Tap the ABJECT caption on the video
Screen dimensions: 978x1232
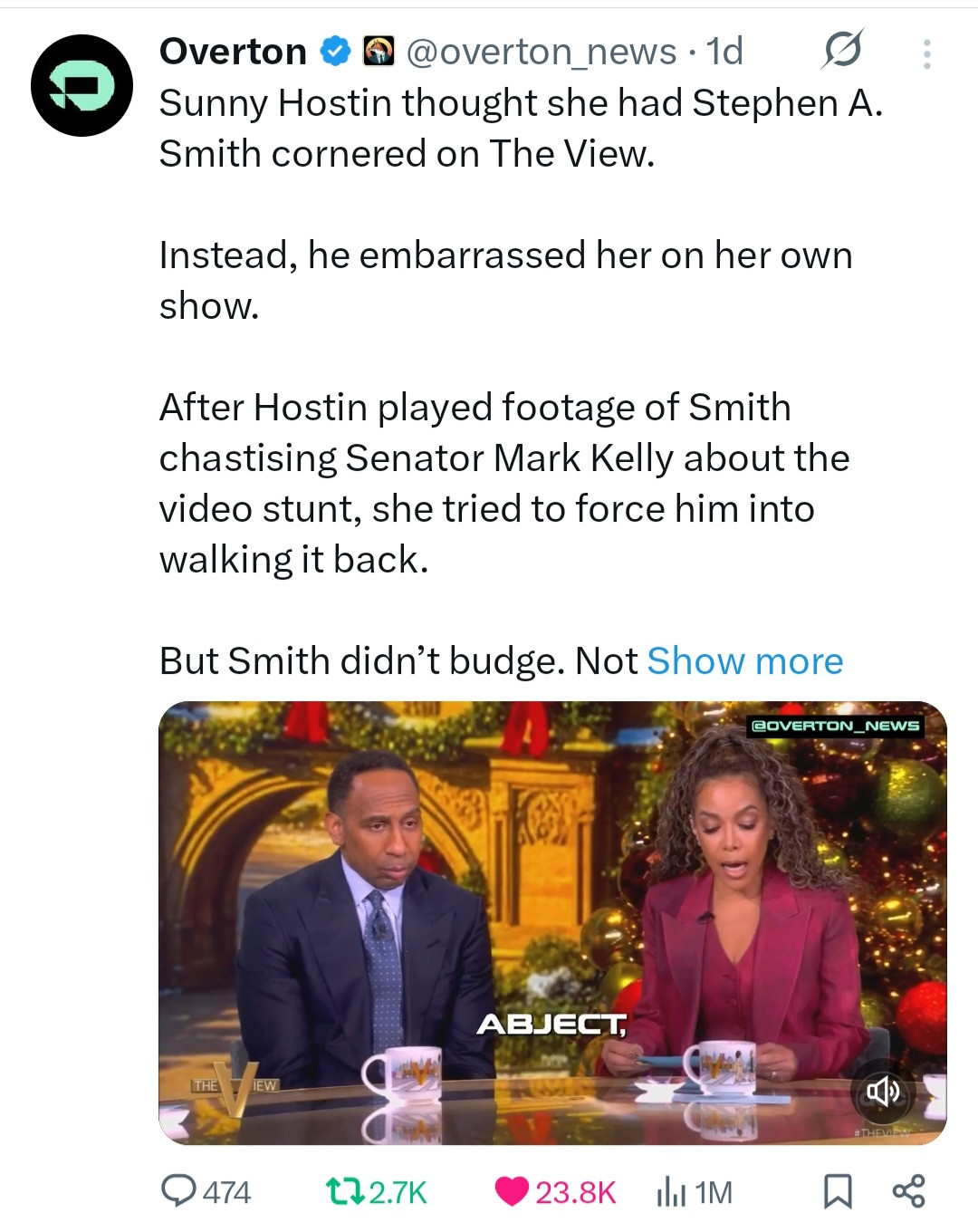pos(551,1025)
